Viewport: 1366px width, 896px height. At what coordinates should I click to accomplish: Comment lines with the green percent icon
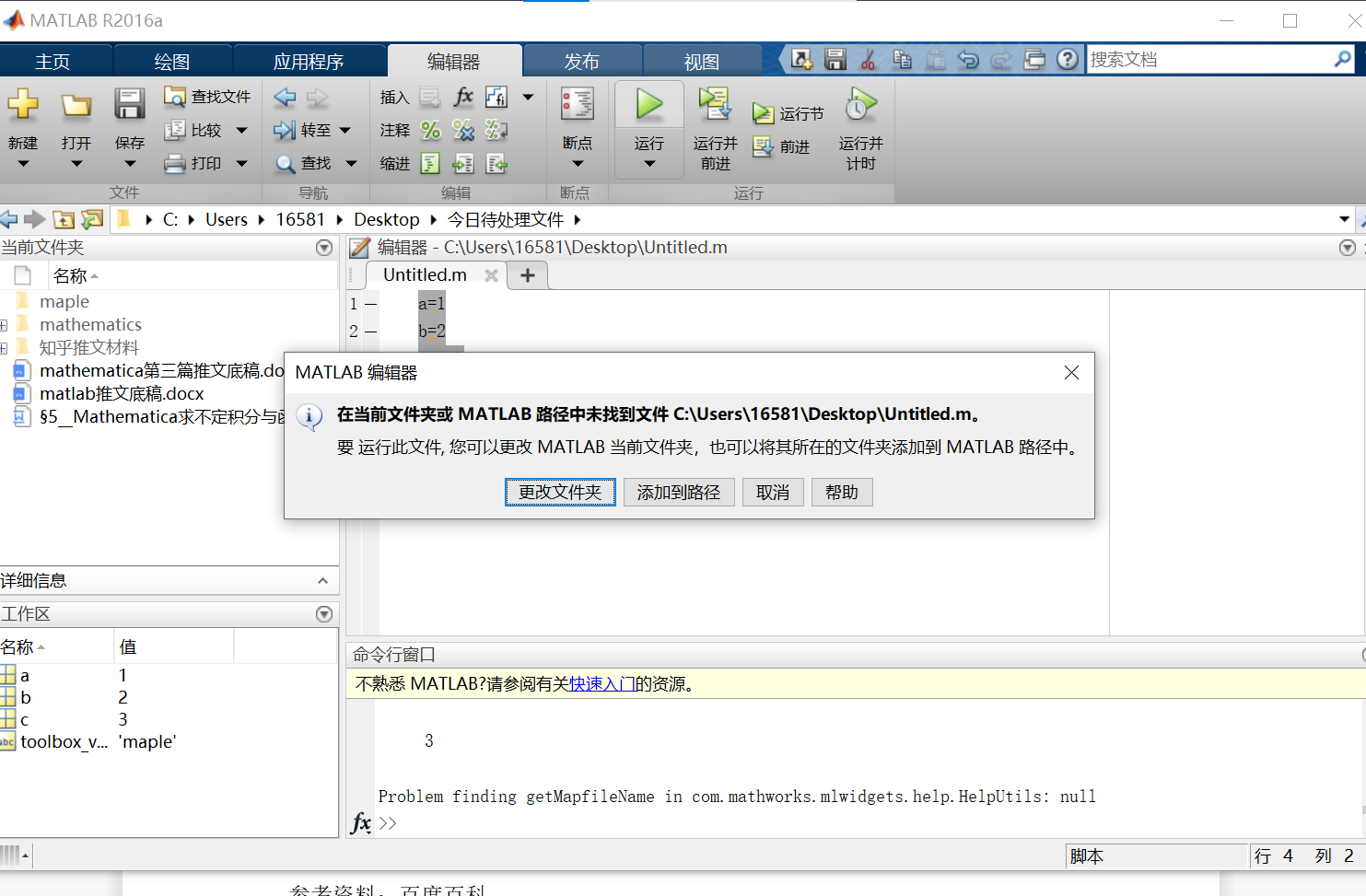(x=430, y=131)
